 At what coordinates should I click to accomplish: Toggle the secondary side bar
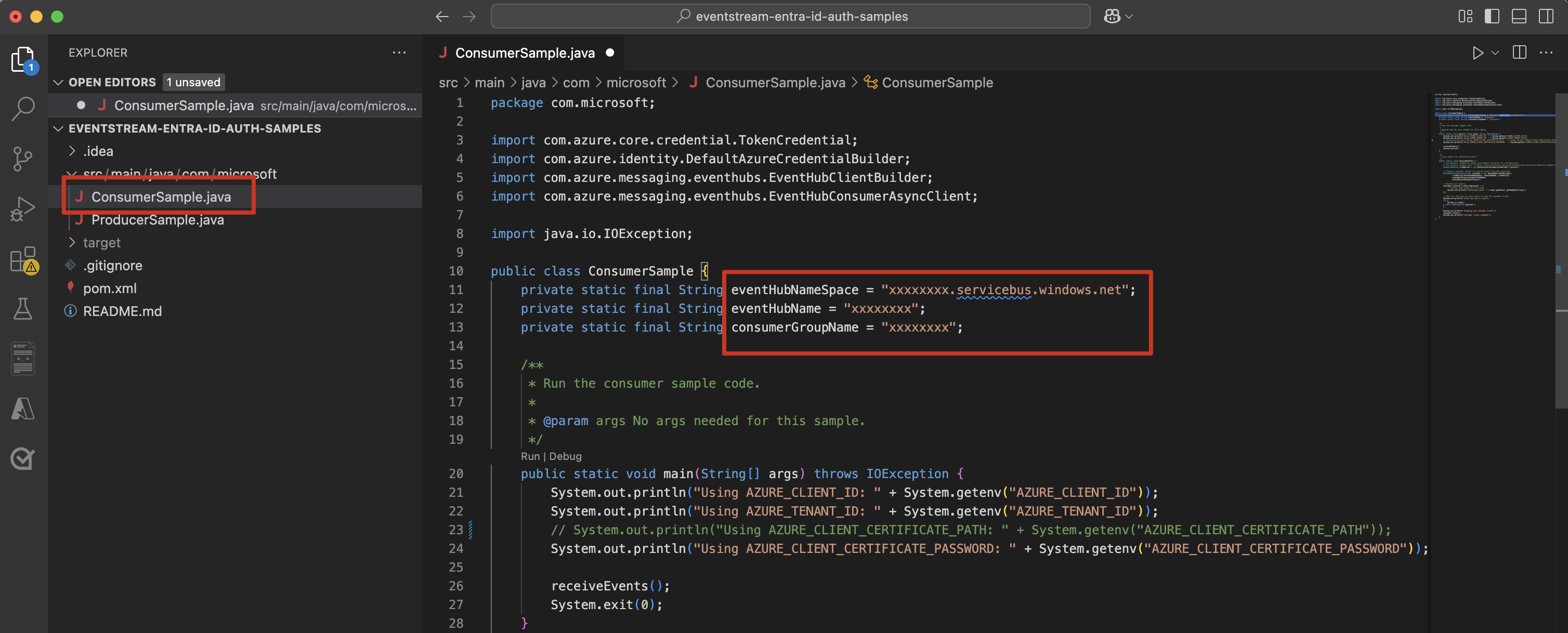1546,17
